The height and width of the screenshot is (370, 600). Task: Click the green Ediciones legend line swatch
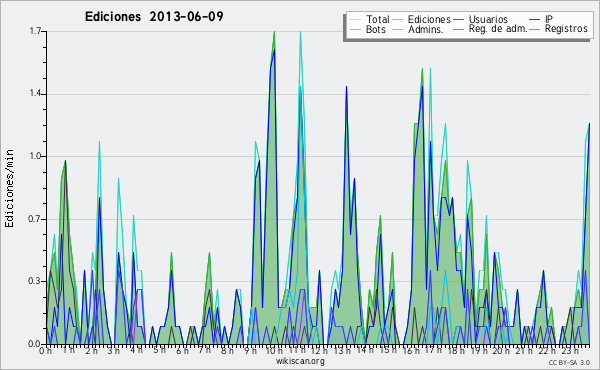(398, 20)
